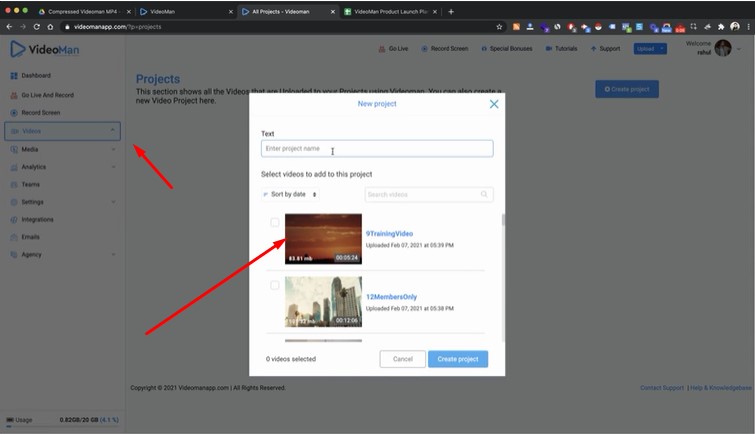Click the VideoMan logo
This screenshot has width=755, height=434.
pyautogui.click(x=45, y=49)
